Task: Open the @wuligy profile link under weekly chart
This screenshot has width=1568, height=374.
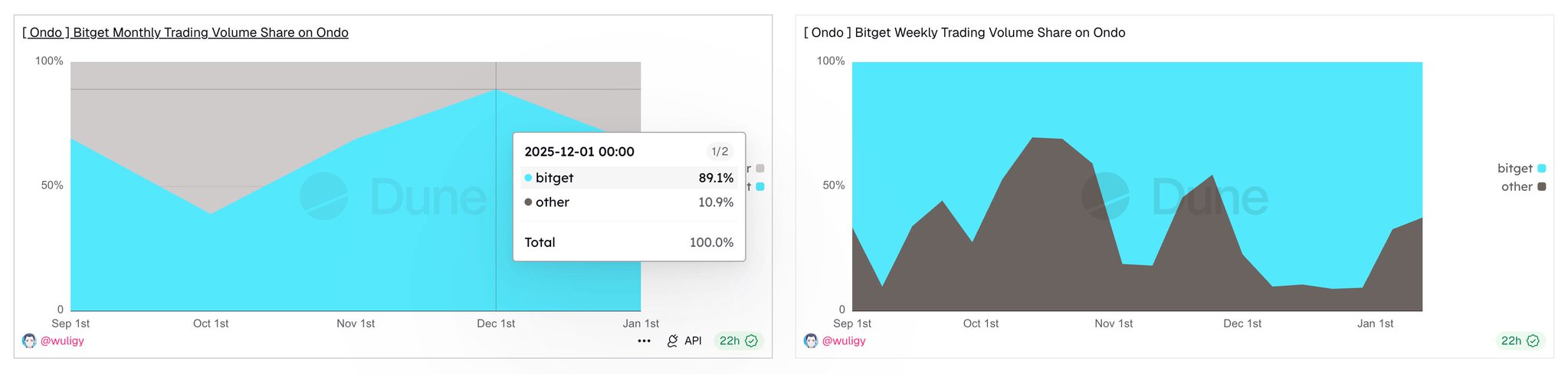Action: [x=844, y=341]
